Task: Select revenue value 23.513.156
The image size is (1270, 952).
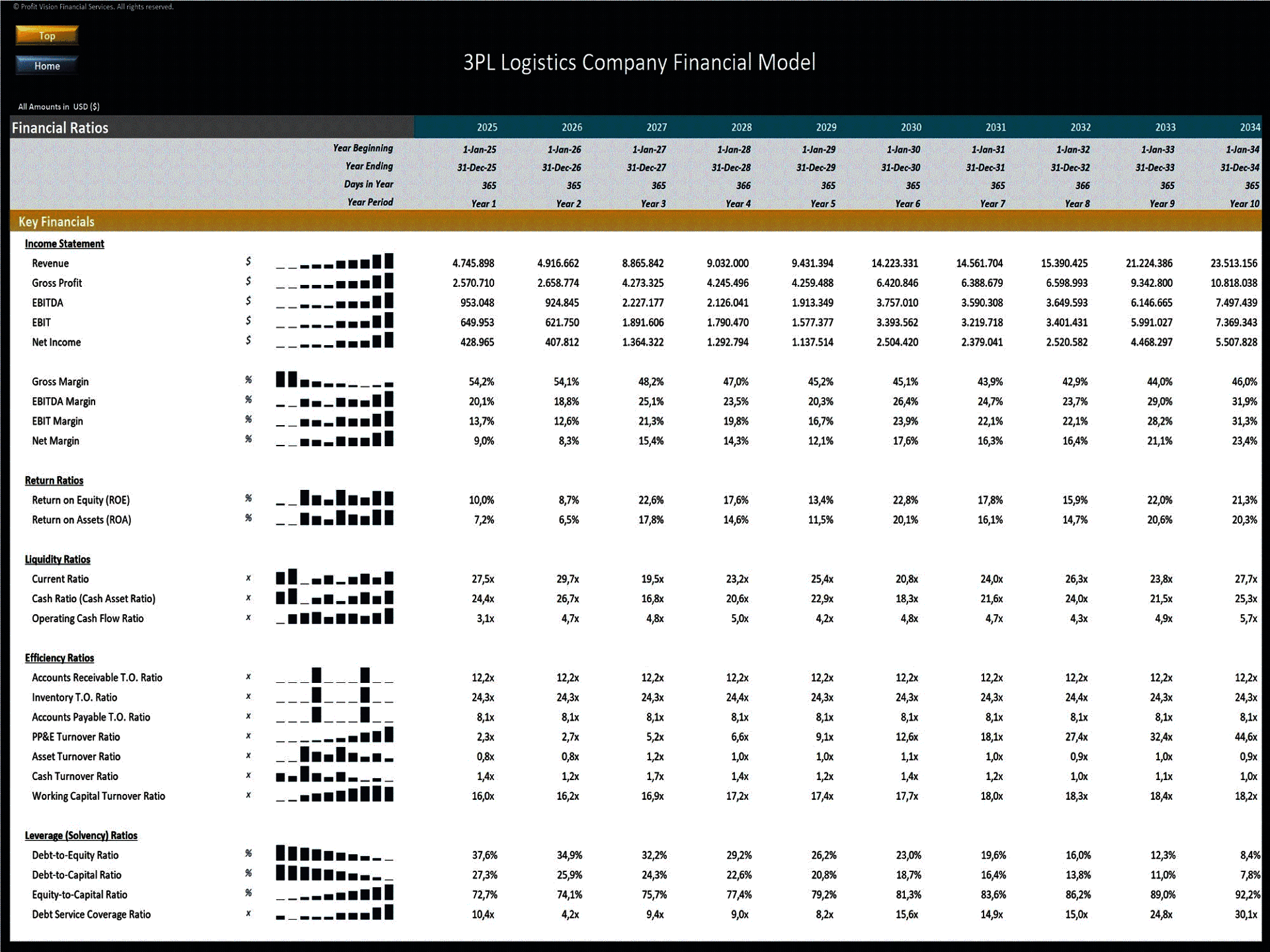Action: [1234, 263]
